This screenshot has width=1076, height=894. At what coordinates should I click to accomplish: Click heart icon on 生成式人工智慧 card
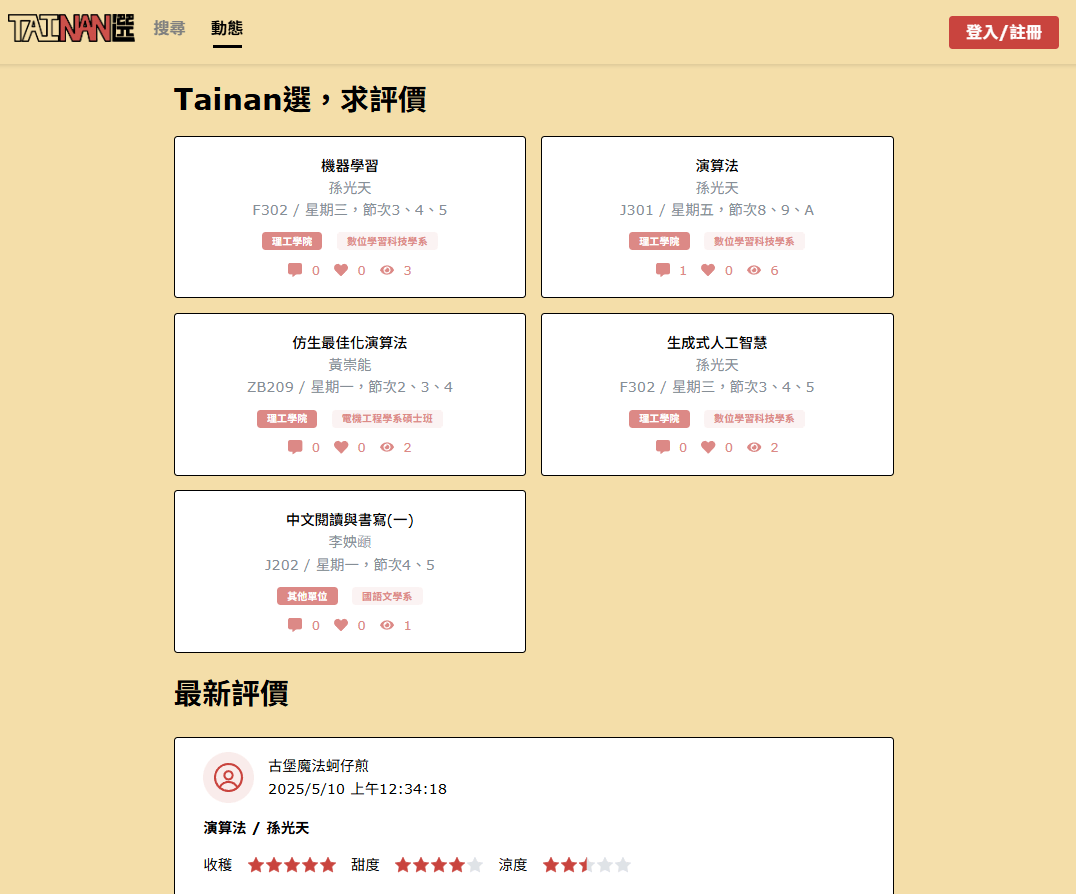tap(708, 447)
